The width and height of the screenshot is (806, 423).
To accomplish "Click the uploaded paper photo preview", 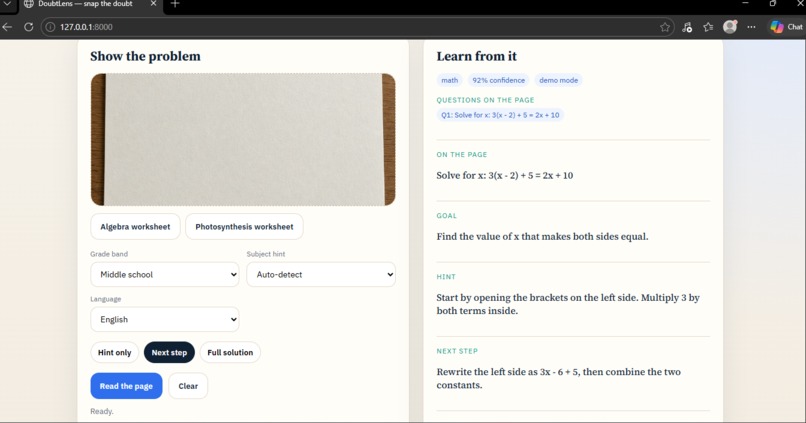I will pos(243,139).
